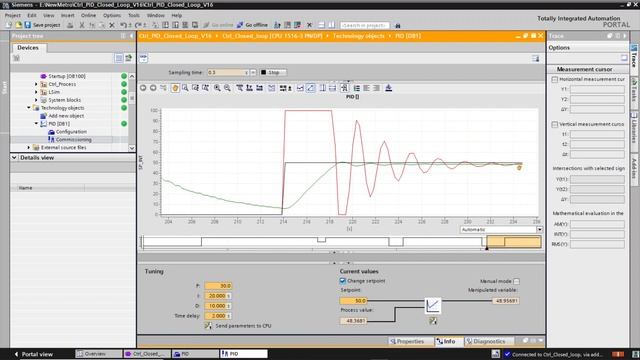Click the icon below the editor title bar
The image size is (640, 360).
143,58
